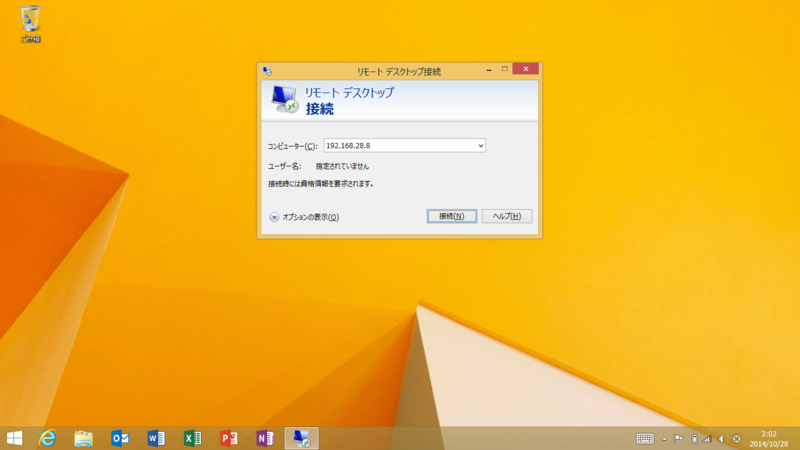Click the ヘルプ(H) help button
Image resolution: width=800 pixels, height=450 pixels.
[x=507, y=216]
